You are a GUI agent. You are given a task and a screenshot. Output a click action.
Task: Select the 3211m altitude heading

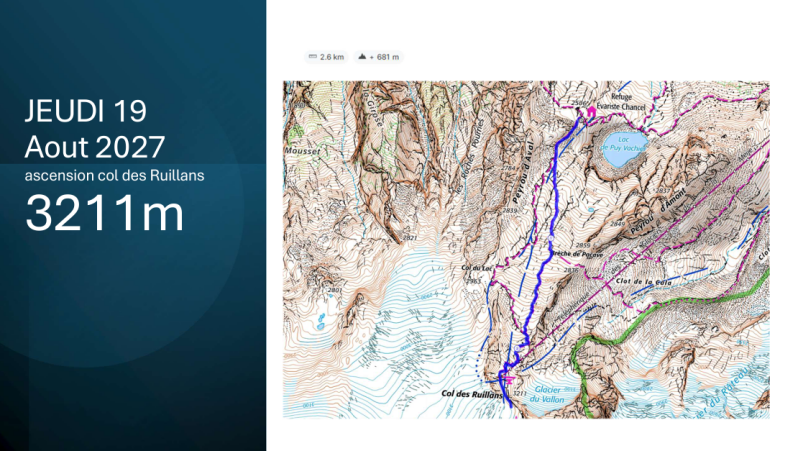point(104,212)
